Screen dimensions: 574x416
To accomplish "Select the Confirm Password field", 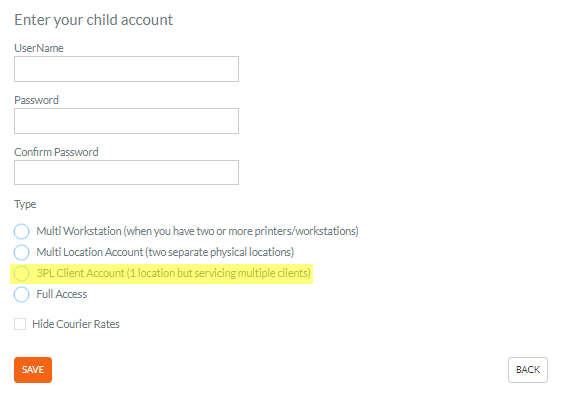I will 126,172.
